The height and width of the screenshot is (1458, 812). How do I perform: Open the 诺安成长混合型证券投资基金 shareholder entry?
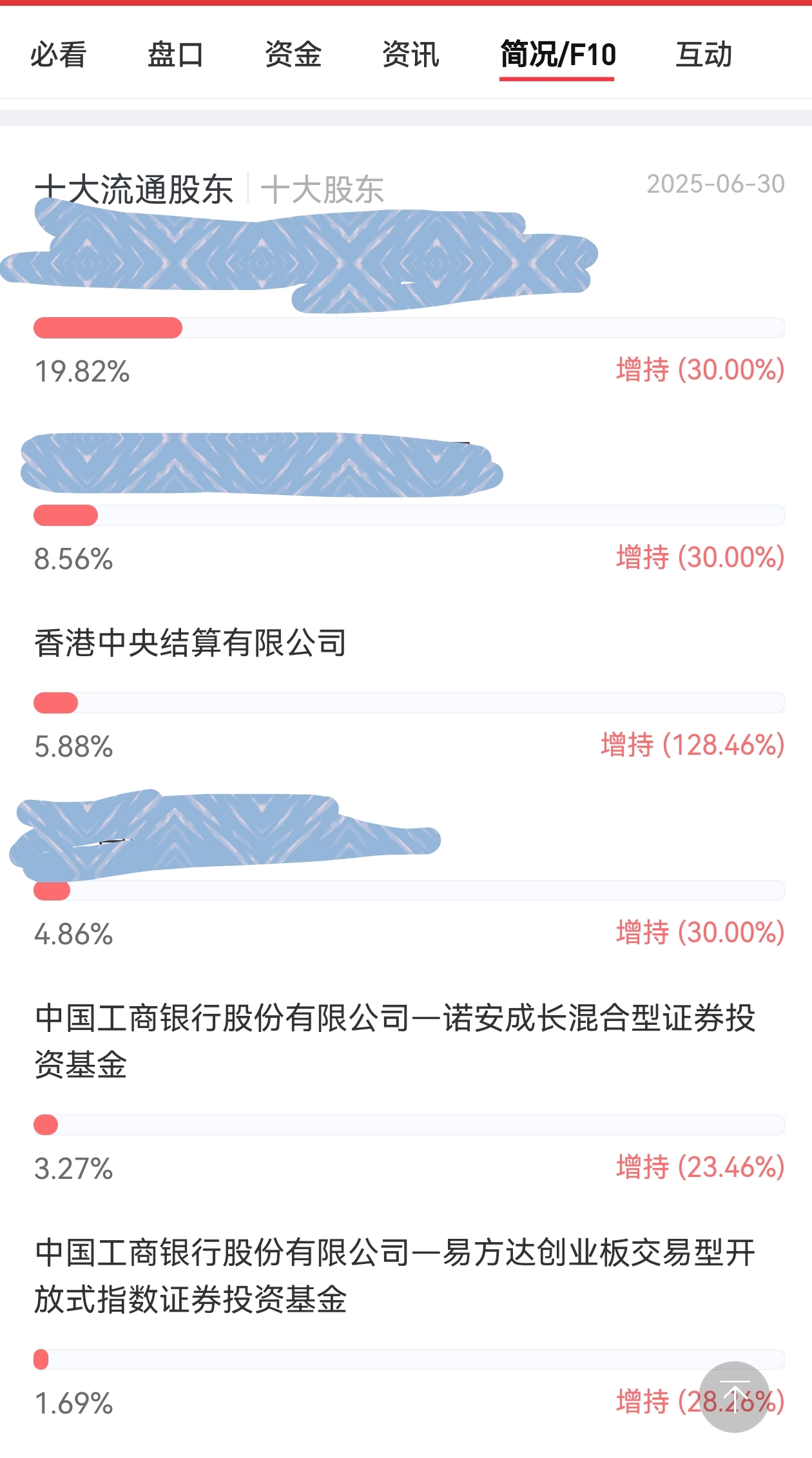[394, 1042]
